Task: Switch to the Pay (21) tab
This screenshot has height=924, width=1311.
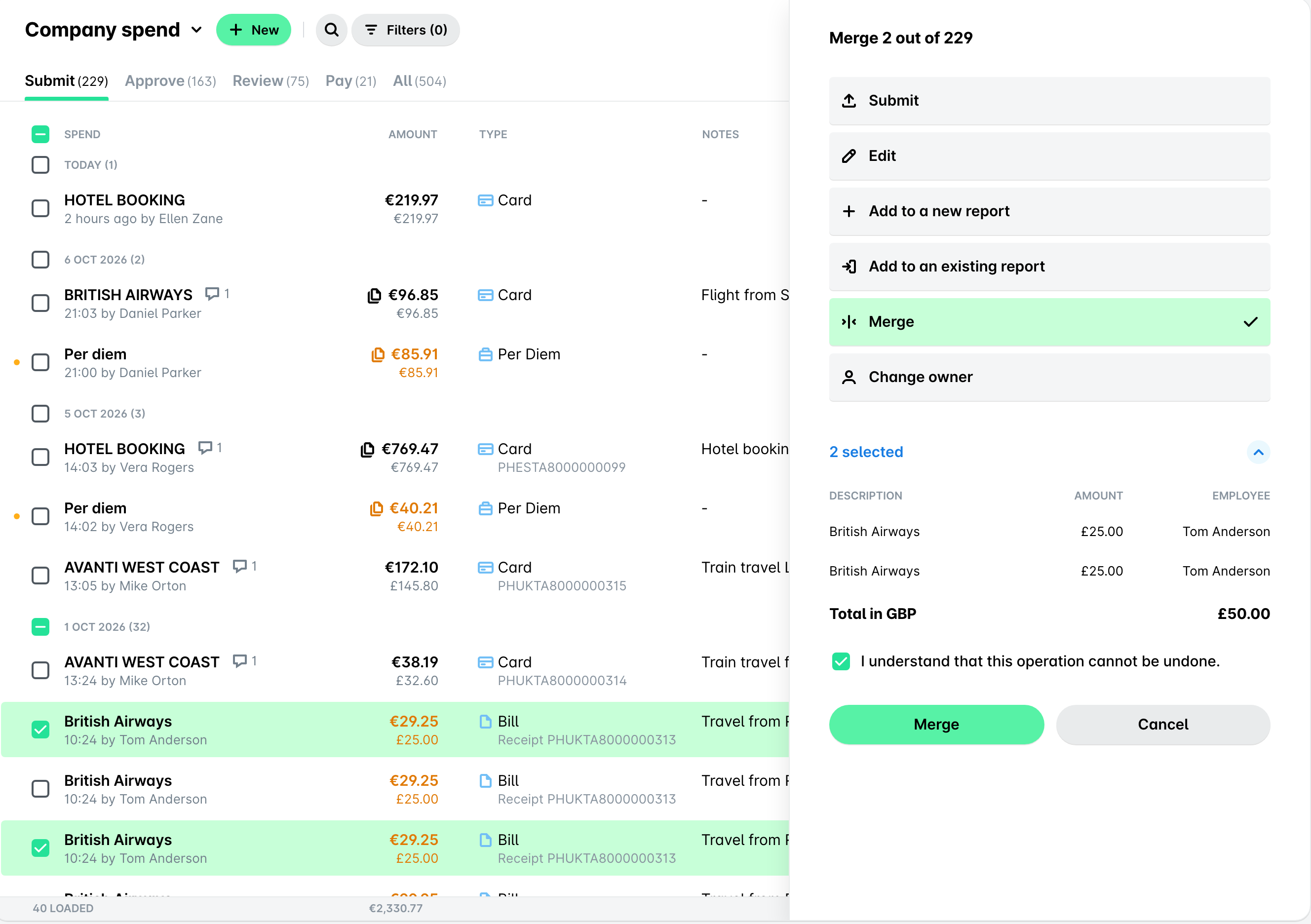Action: coord(351,81)
